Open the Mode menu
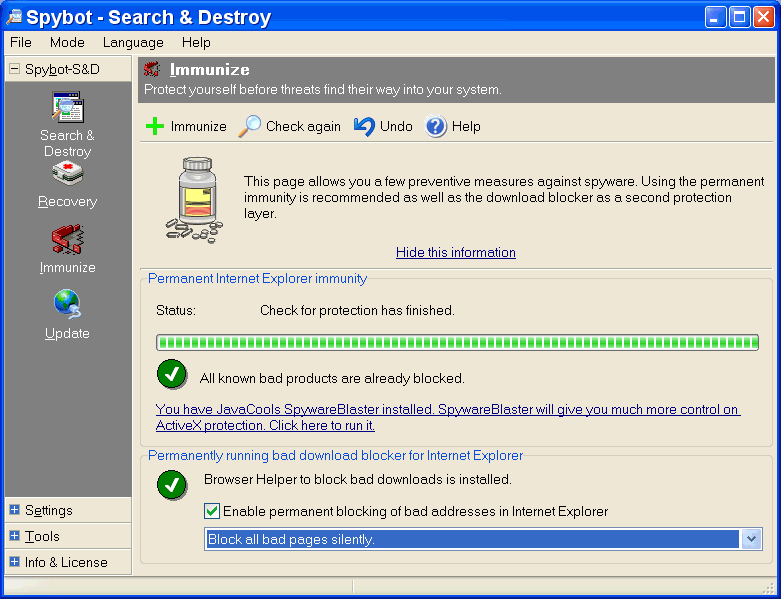Viewport: 781px width, 599px height. 67,43
